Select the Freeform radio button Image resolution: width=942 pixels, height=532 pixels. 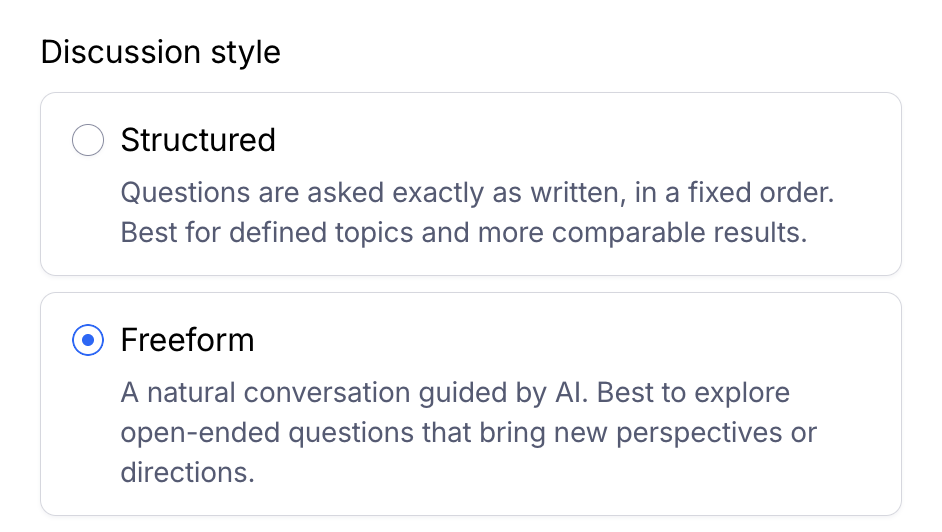coord(88,341)
